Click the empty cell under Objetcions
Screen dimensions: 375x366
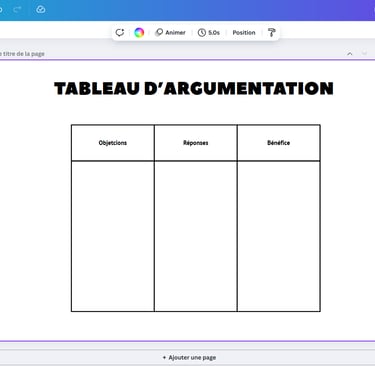click(113, 236)
